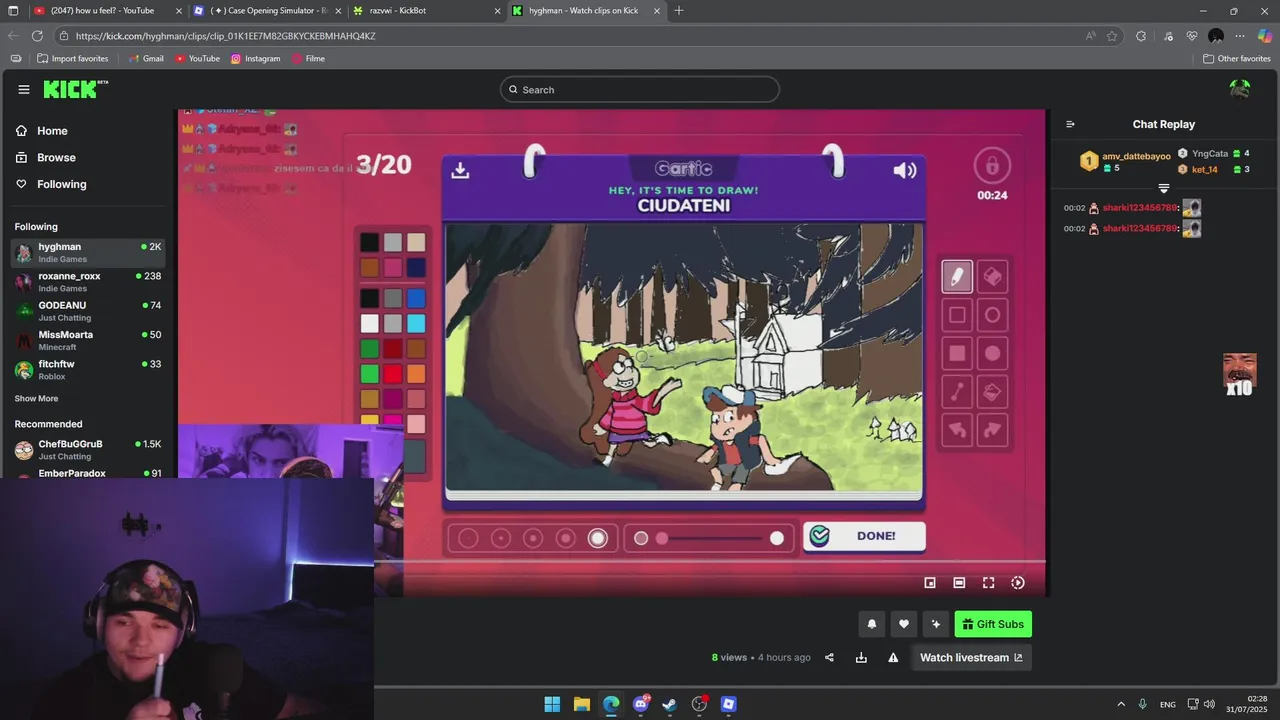Image resolution: width=1280 pixels, height=720 pixels.
Task: Click the sparkle button beside Gift Subs
Action: [936, 624]
